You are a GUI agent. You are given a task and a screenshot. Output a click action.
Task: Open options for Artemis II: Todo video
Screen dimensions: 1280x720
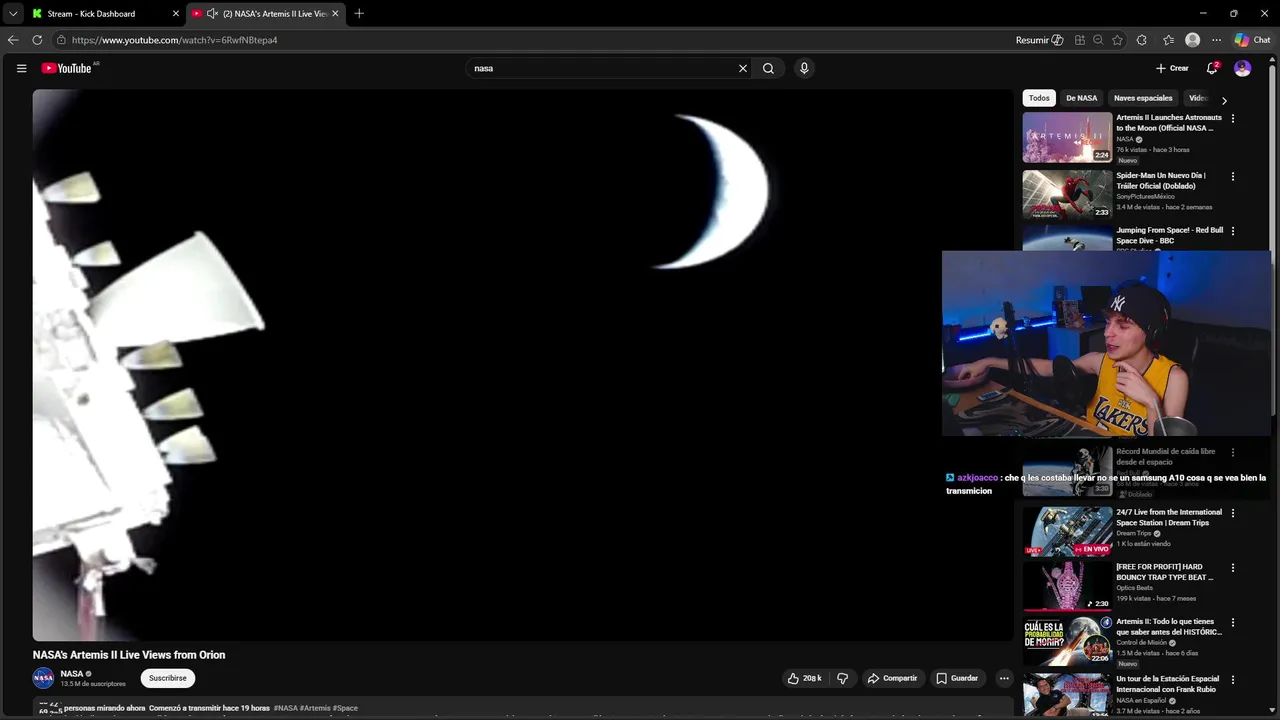click(x=1232, y=622)
